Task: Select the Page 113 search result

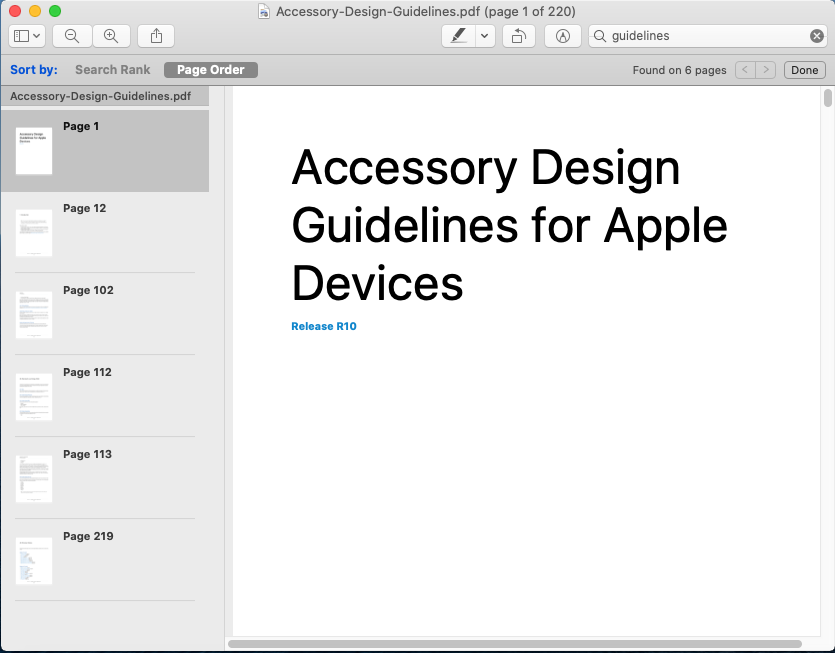Action: pos(105,479)
